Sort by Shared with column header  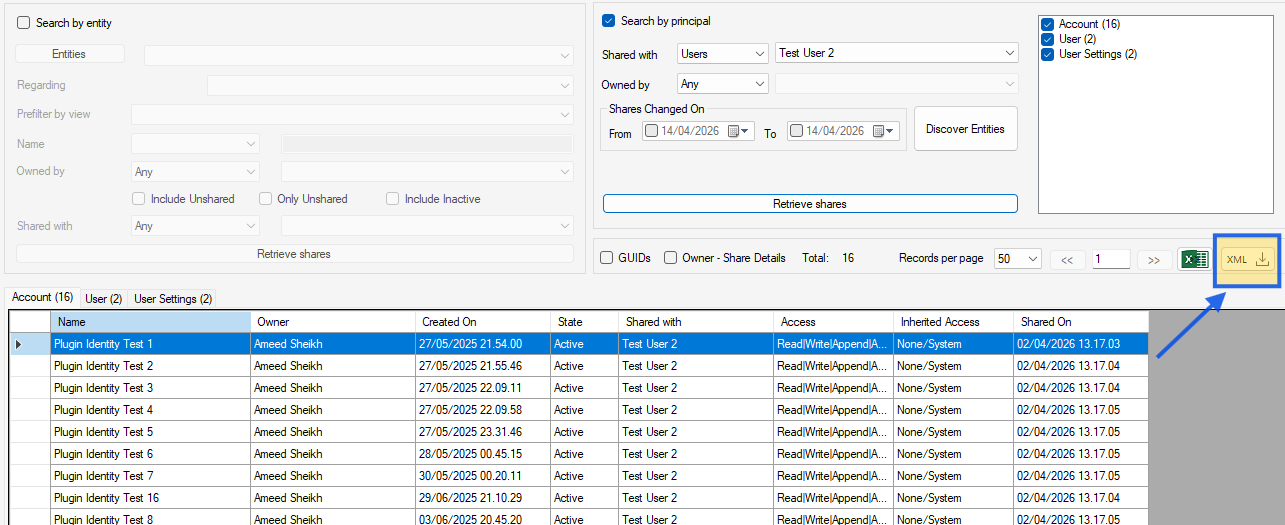tap(696, 322)
